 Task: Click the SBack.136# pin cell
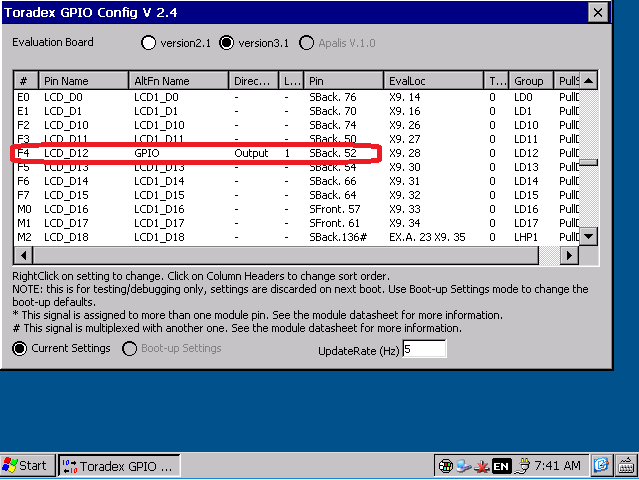[338, 237]
